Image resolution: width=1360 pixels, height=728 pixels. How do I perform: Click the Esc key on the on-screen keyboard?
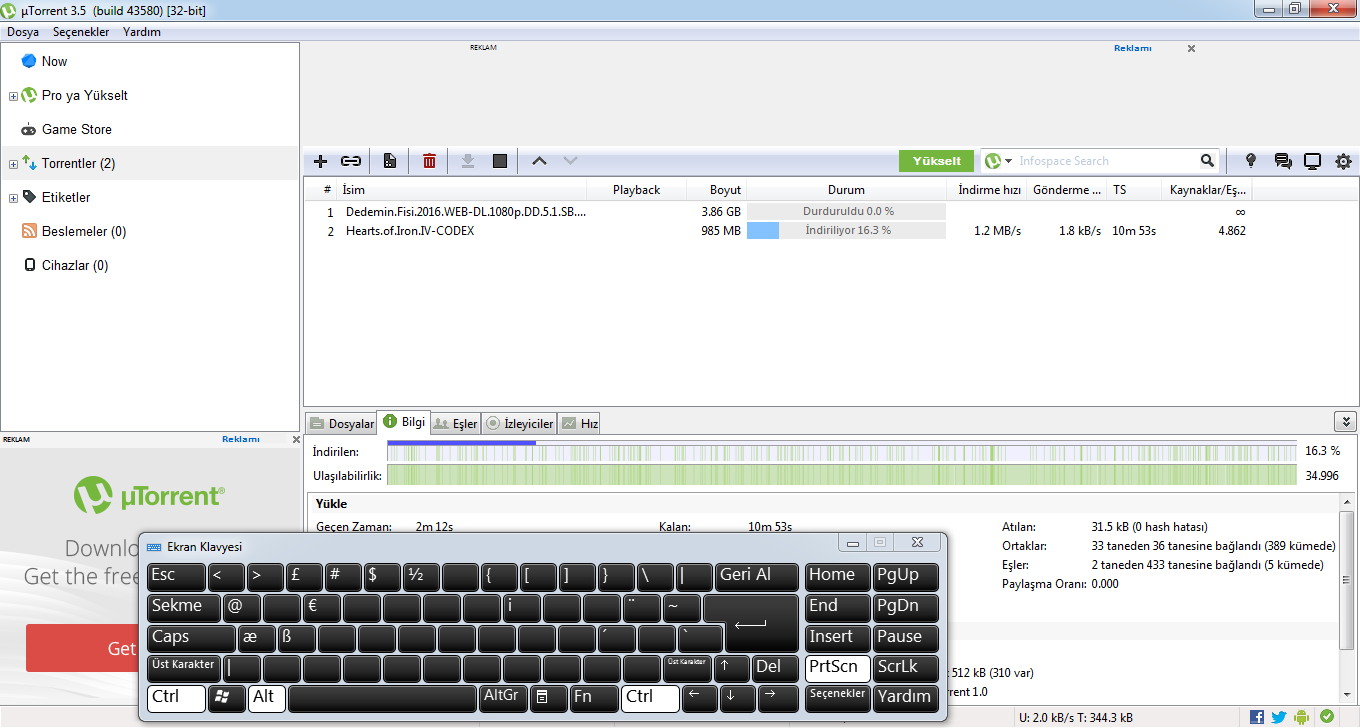[x=176, y=577]
